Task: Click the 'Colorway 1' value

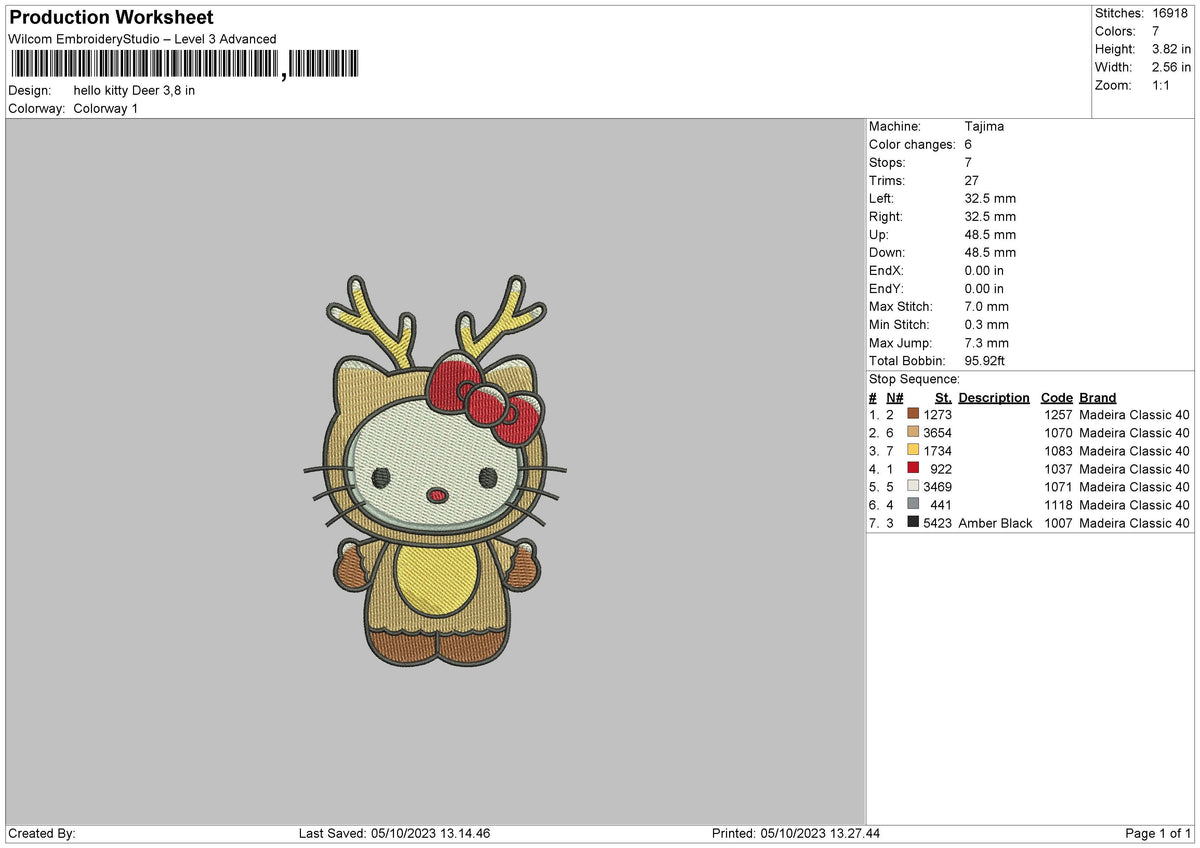Action: click(x=106, y=109)
